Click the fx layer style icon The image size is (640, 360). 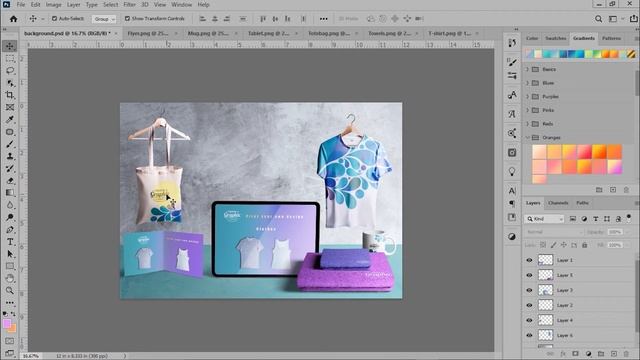pos(563,354)
